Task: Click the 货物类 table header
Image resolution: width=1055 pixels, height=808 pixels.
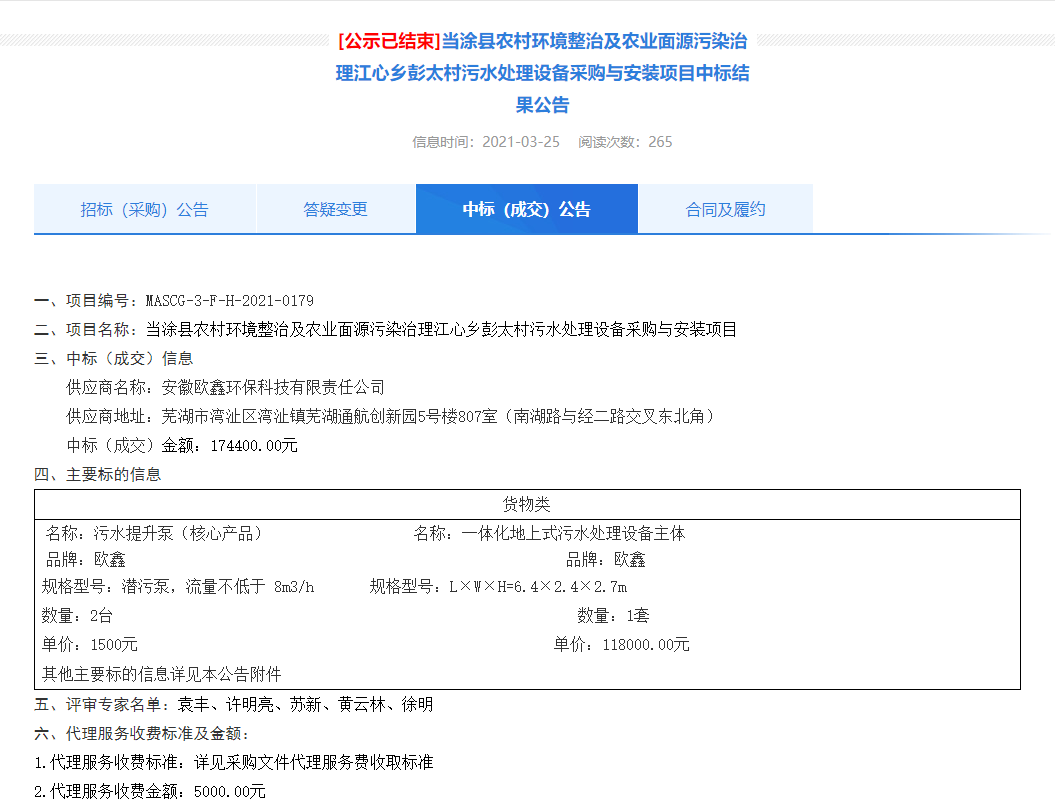Action: [526, 505]
